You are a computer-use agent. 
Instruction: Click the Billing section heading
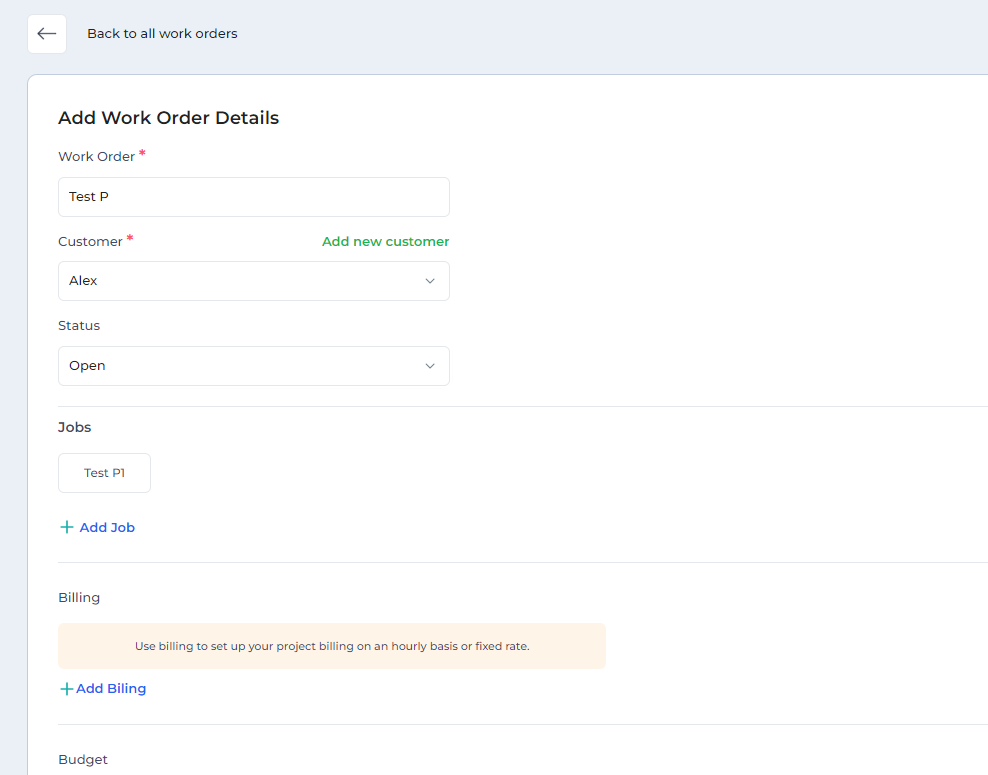point(79,597)
